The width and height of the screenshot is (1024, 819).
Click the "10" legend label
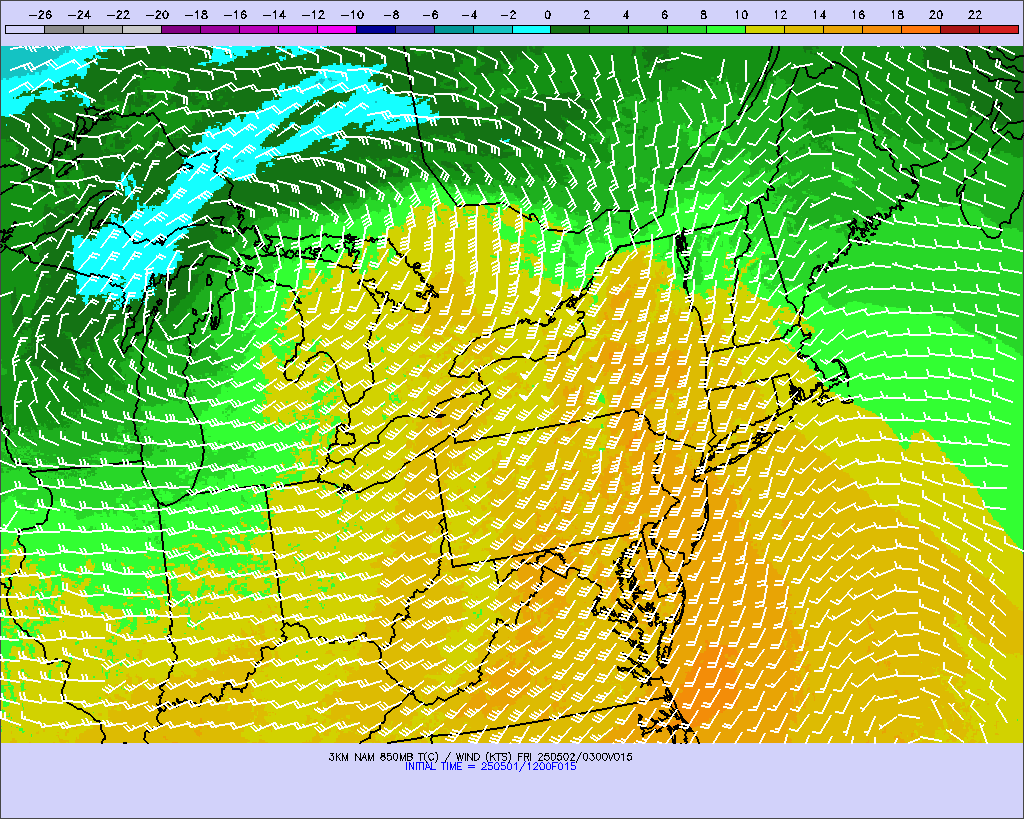741,15
